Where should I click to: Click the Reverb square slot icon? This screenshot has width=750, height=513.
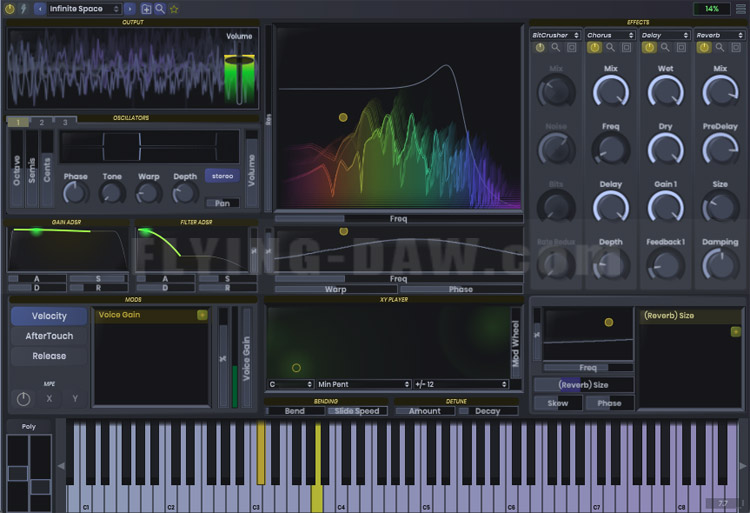coord(736,47)
